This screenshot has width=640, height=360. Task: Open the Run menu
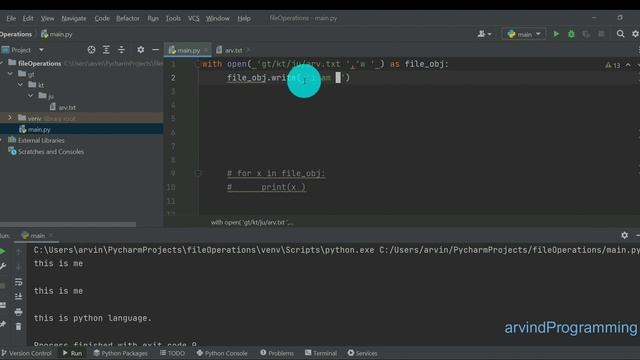click(153, 18)
